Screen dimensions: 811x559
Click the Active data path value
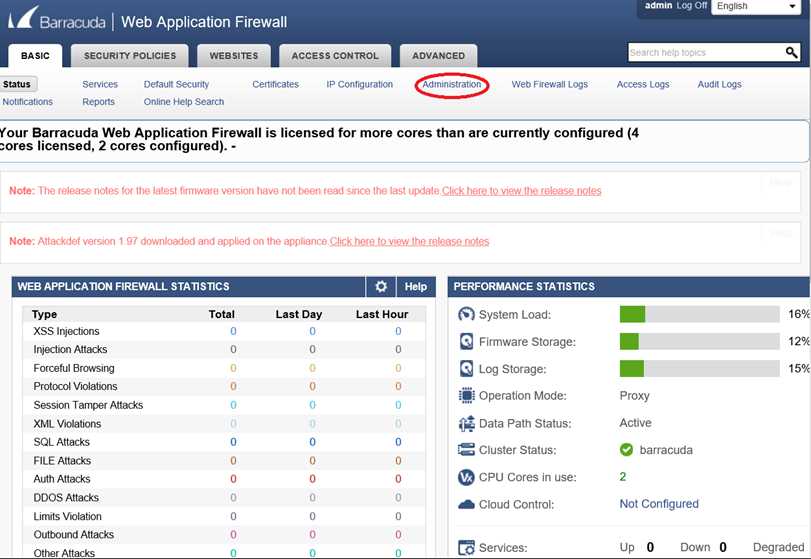[x=635, y=422]
